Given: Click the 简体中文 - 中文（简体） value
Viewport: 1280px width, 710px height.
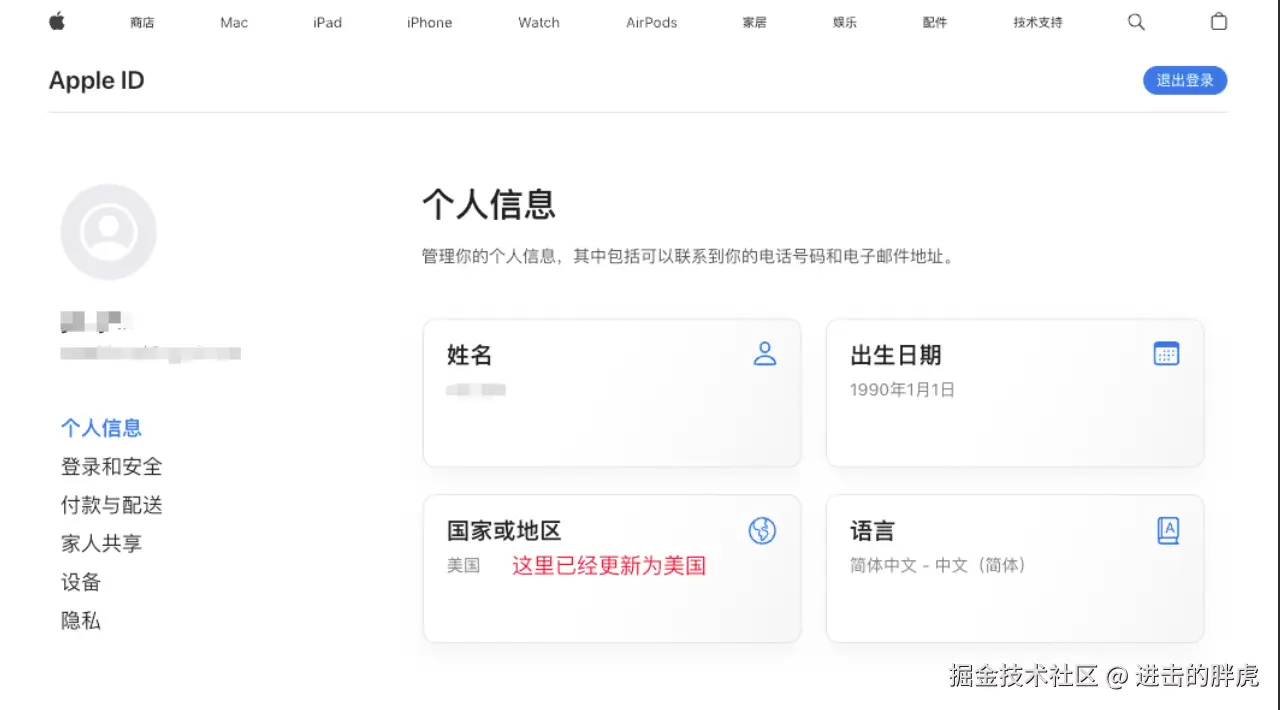Looking at the screenshot, I should pos(938,566).
